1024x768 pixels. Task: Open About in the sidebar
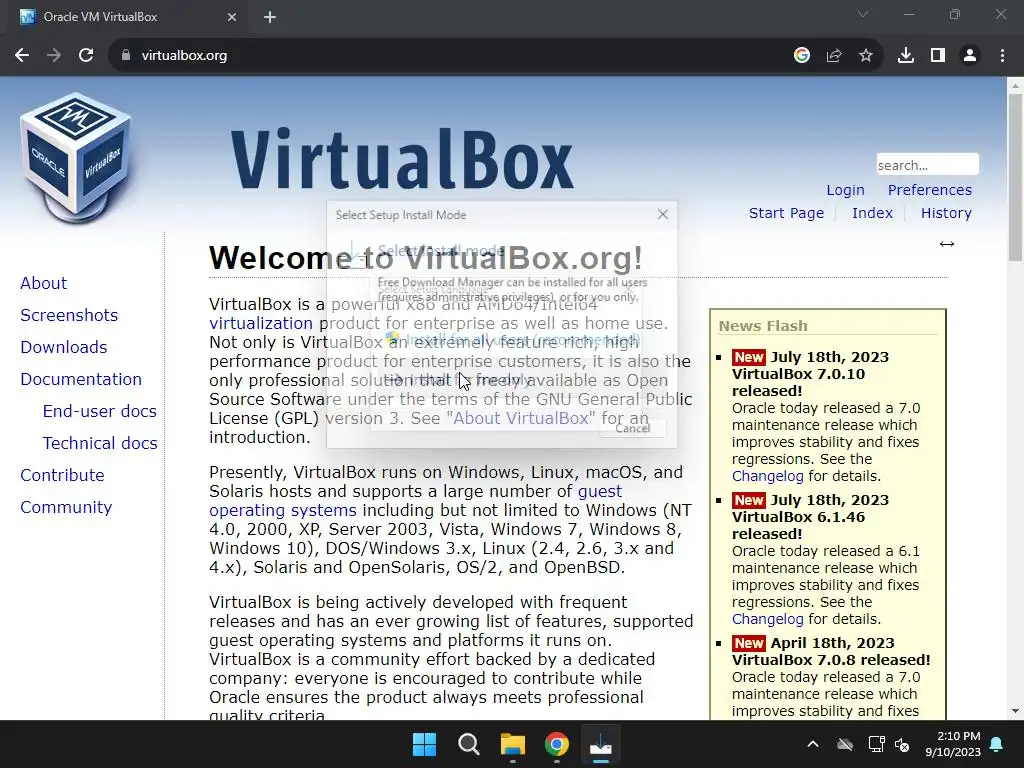coord(43,283)
